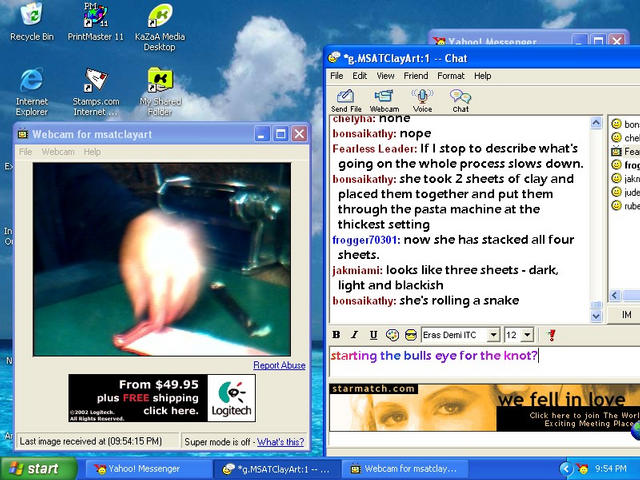Open the font size 12 dropdown

pos(527,335)
